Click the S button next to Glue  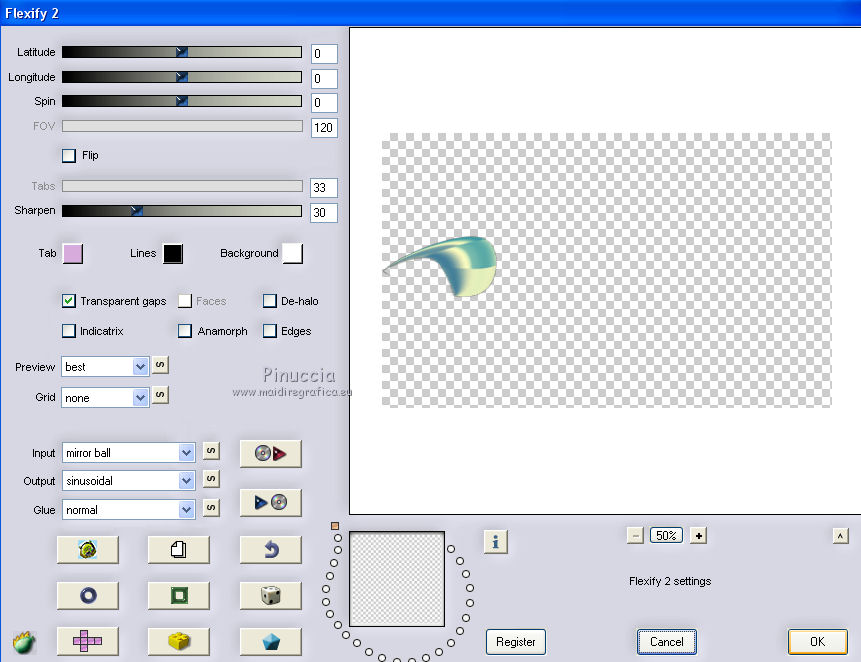pos(211,508)
